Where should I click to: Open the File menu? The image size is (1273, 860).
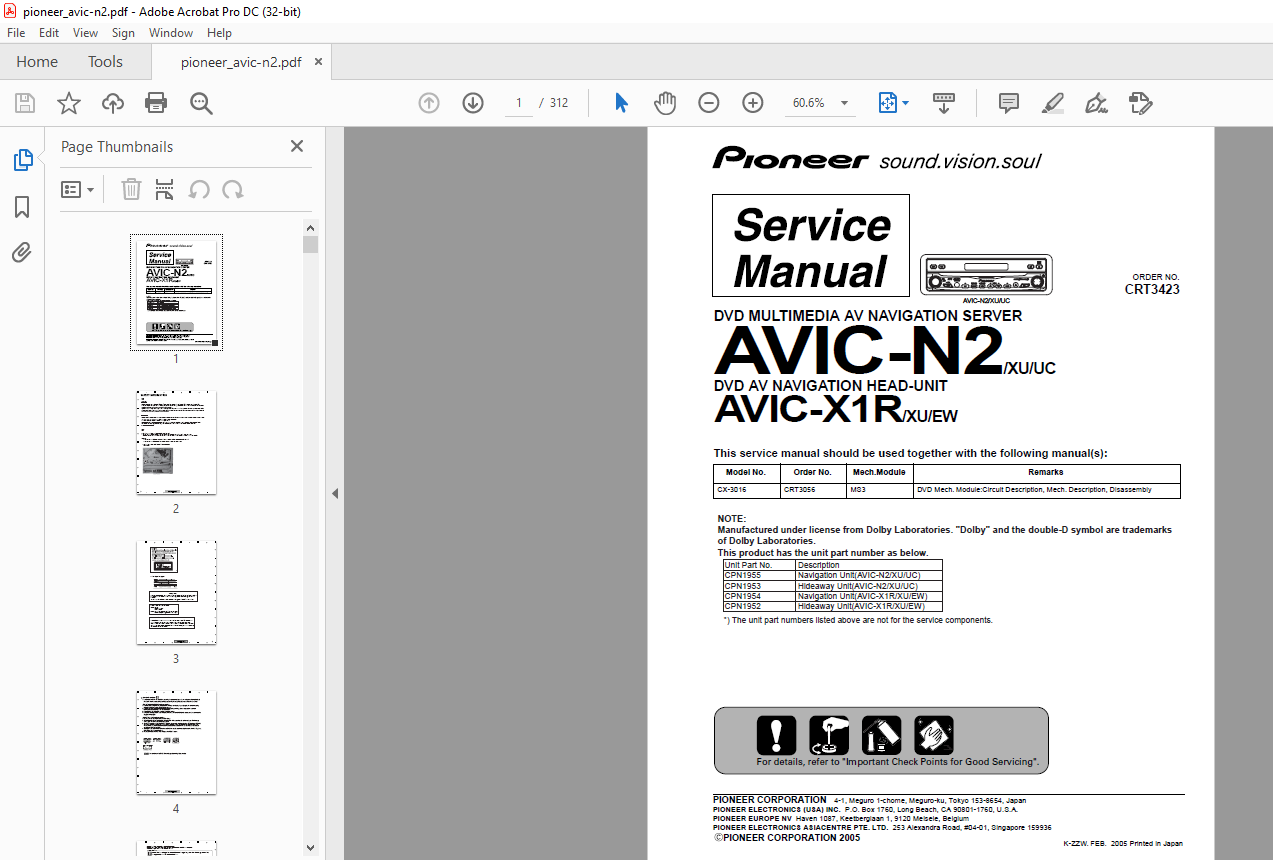16,33
